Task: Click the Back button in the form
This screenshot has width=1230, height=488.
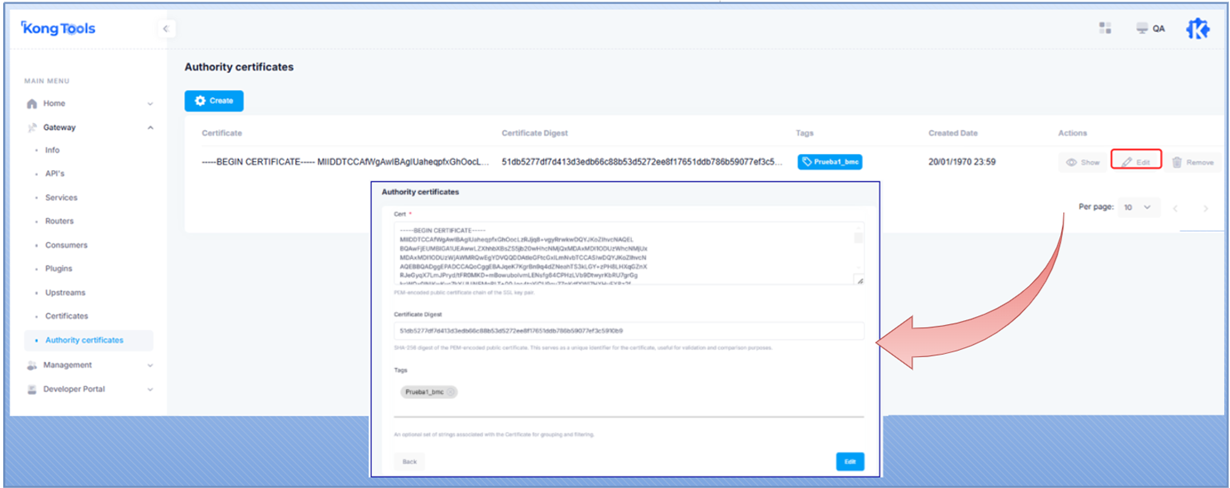Action: point(409,462)
